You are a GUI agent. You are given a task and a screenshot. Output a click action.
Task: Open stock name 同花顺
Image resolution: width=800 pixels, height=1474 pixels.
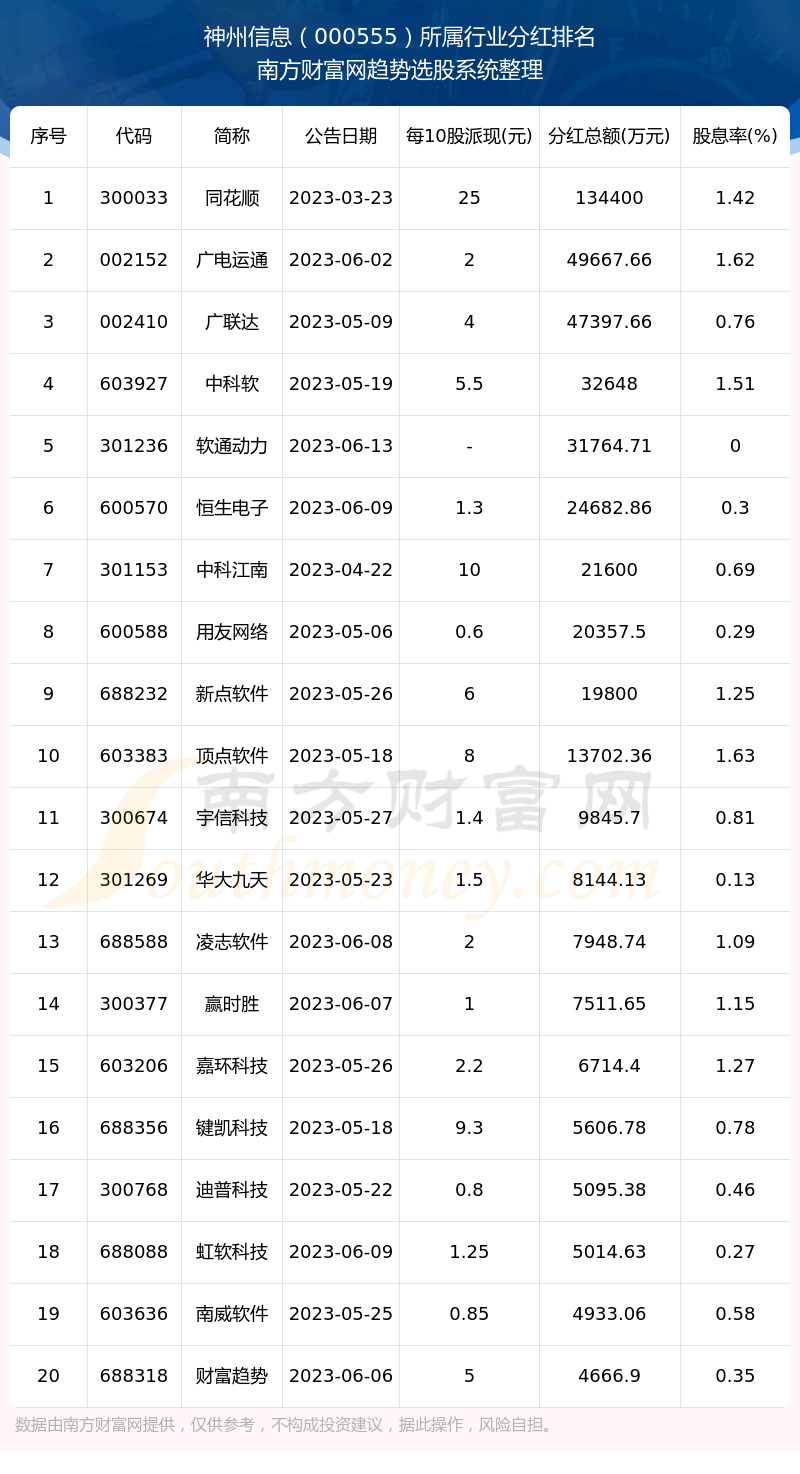tap(232, 198)
